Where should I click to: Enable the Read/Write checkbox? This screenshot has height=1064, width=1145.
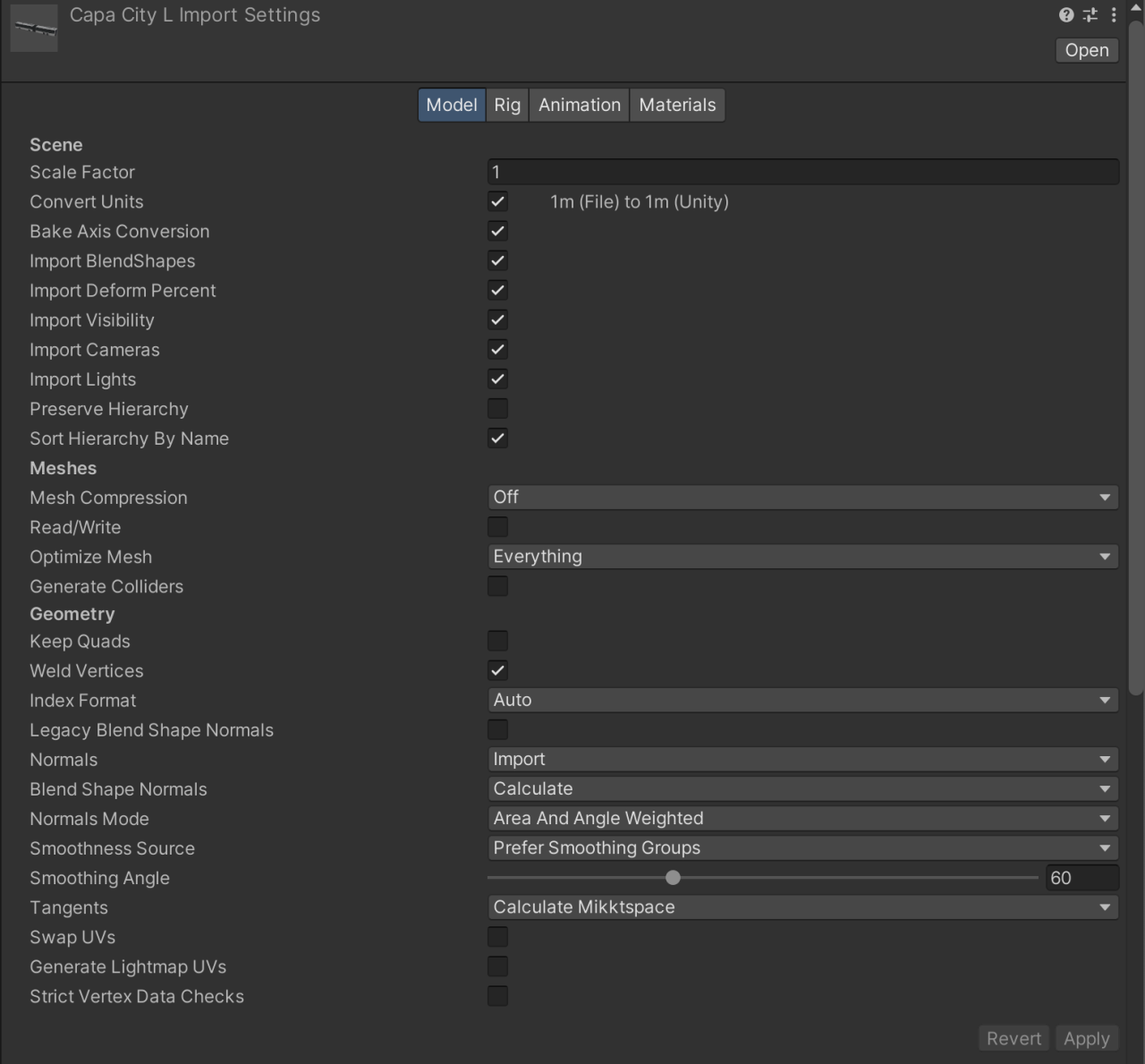497,527
